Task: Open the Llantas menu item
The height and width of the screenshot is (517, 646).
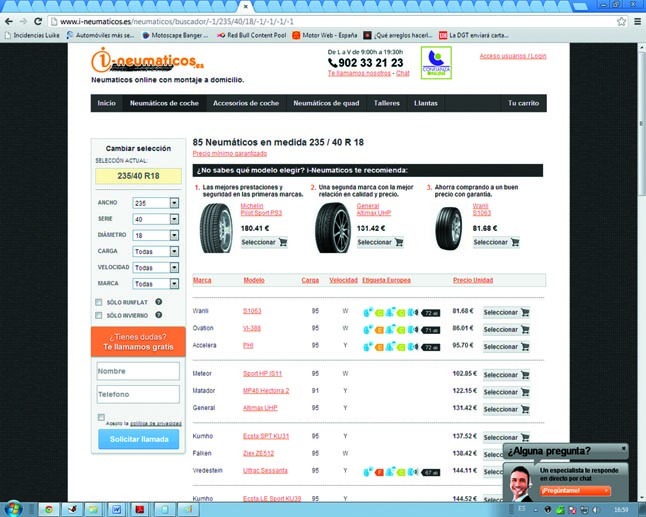Action: pos(426,103)
